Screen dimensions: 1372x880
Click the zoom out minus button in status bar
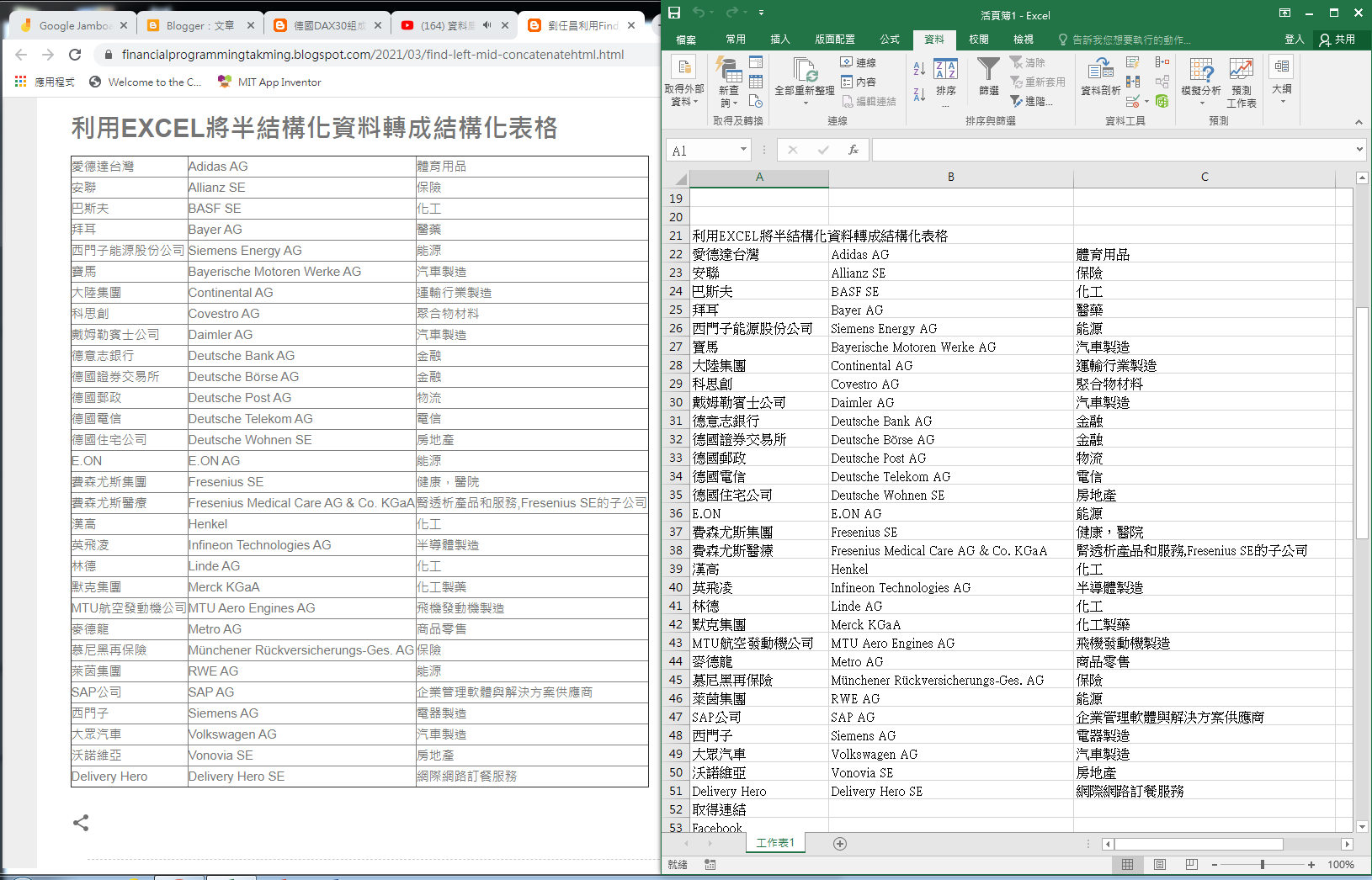coord(1215,865)
